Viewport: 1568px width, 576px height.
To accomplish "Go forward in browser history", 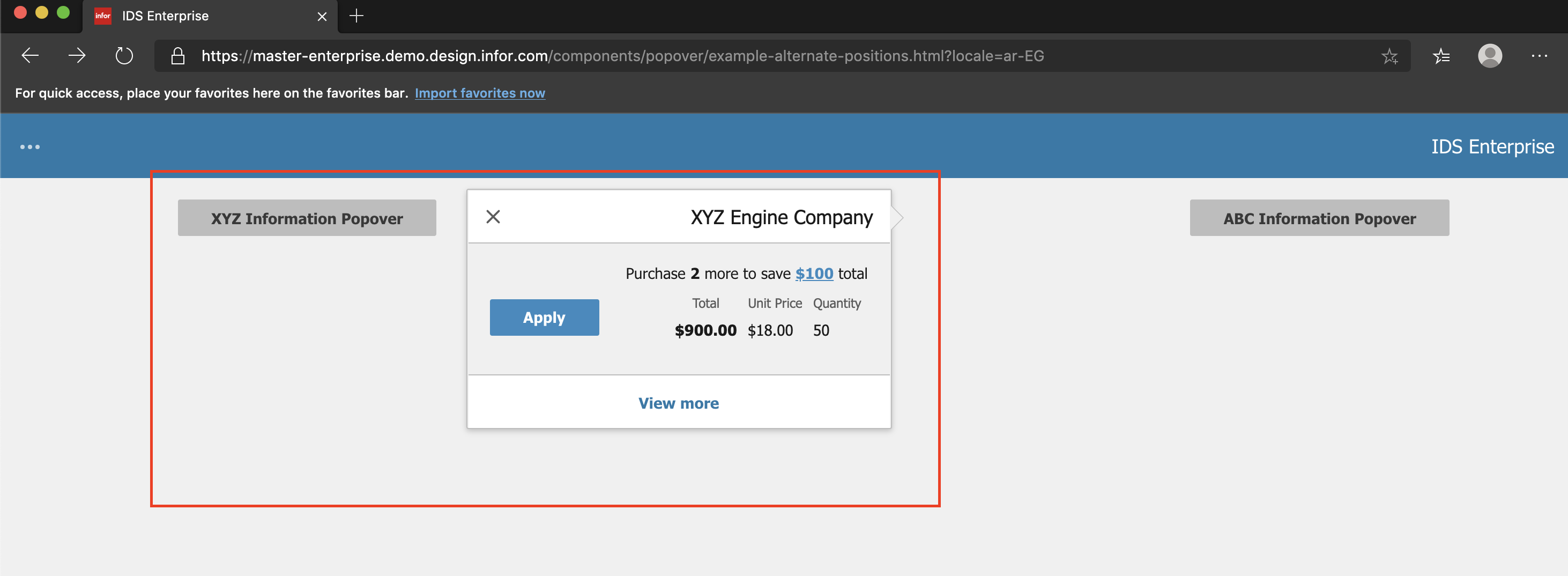I will (77, 56).
